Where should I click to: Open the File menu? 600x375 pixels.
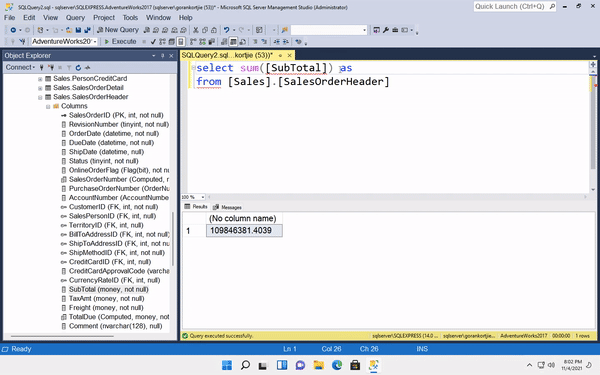click(x=10, y=18)
